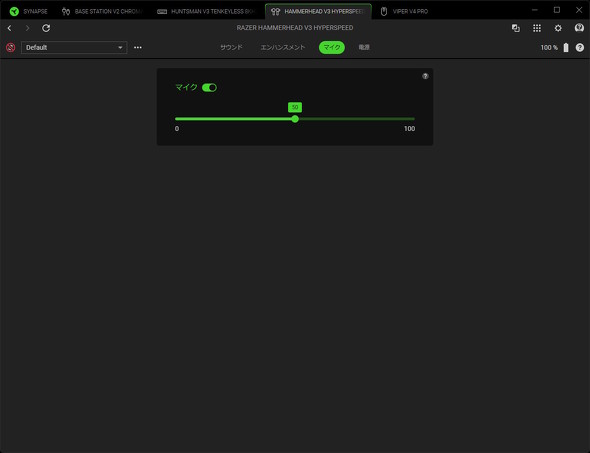Screen dimensions: 590x453
Task: Open the modules grid icon
Action: click(537, 28)
